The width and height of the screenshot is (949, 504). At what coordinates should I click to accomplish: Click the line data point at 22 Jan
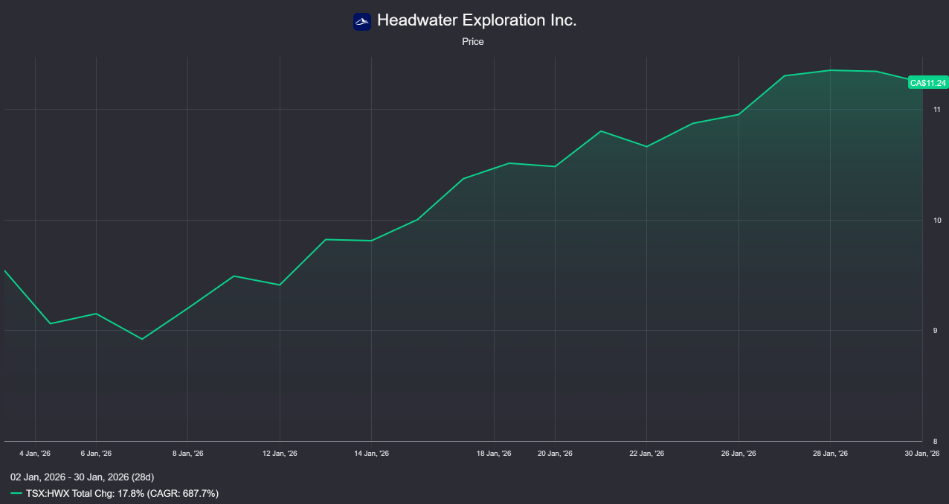646,146
